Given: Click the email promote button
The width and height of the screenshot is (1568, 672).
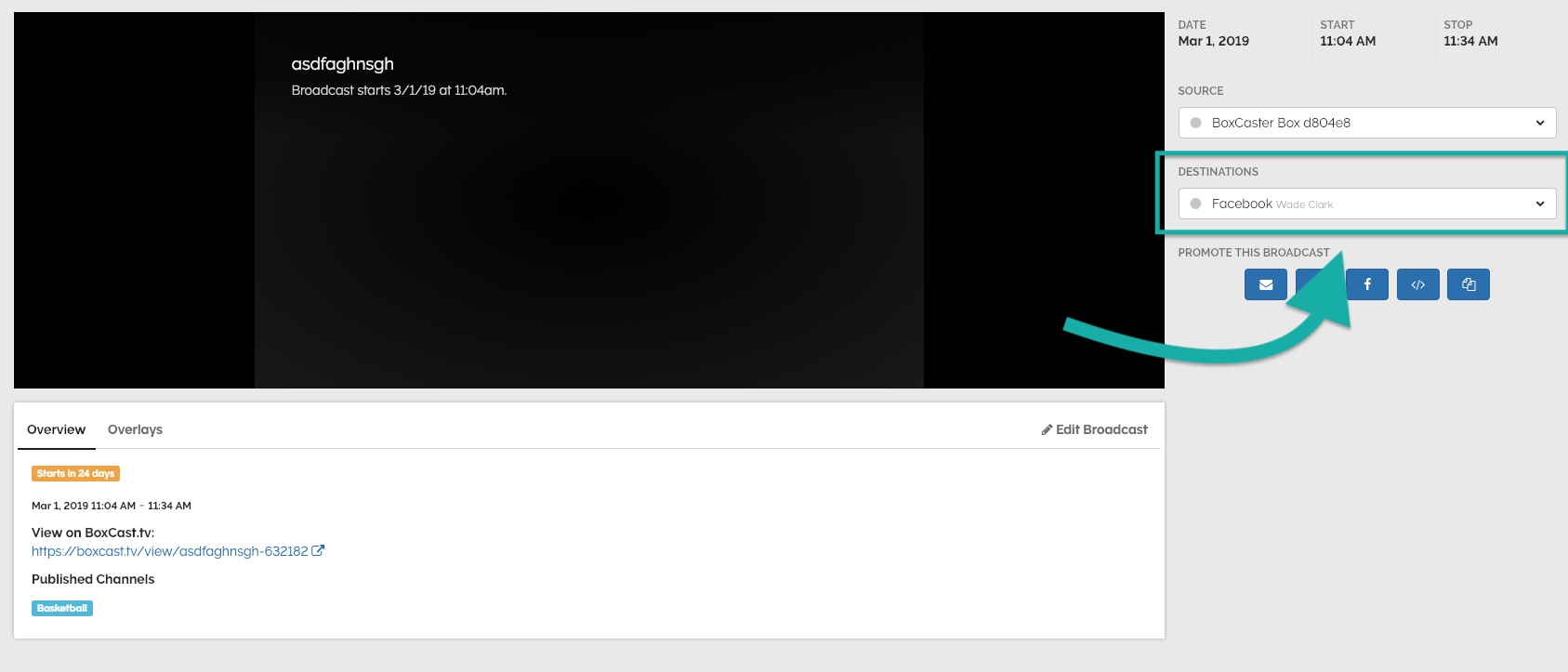Looking at the screenshot, I should coord(1265,284).
